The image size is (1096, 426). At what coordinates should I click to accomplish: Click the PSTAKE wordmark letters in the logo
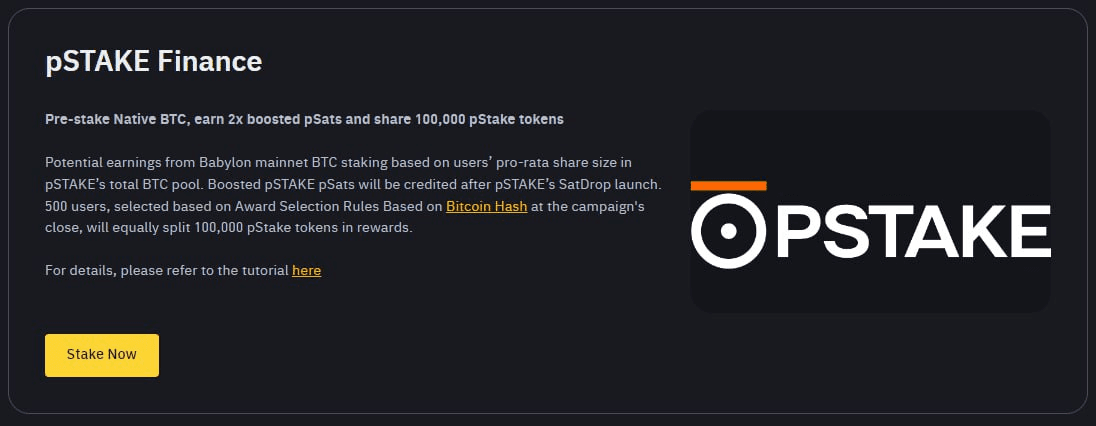pos(913,231)
